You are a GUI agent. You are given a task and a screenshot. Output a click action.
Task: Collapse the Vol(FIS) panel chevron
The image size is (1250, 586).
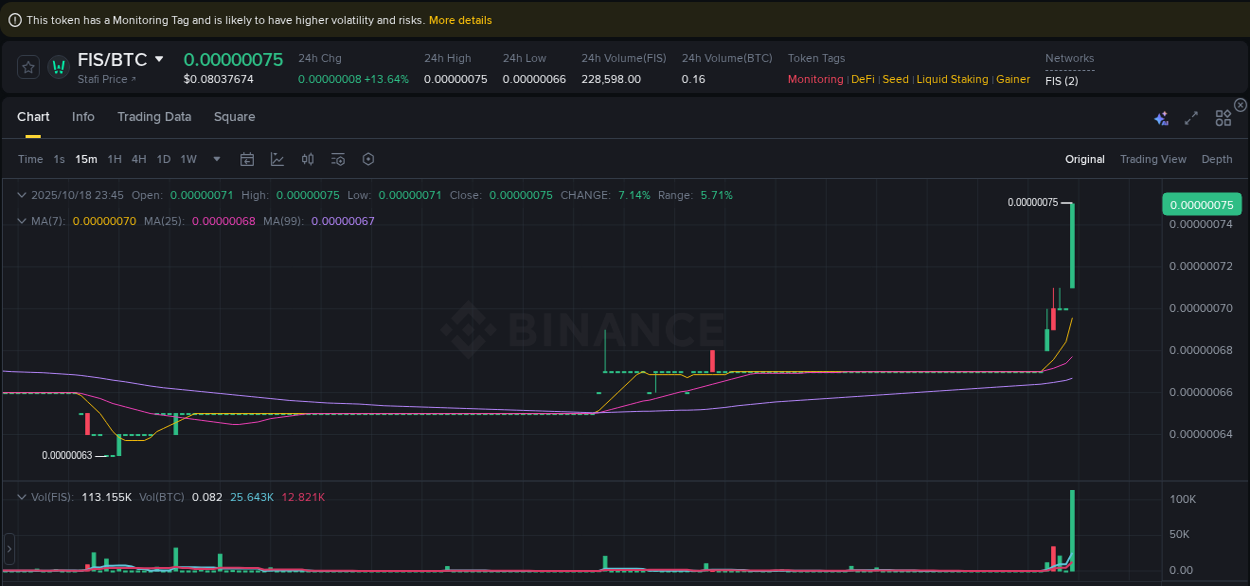click(x=22, y=497)
